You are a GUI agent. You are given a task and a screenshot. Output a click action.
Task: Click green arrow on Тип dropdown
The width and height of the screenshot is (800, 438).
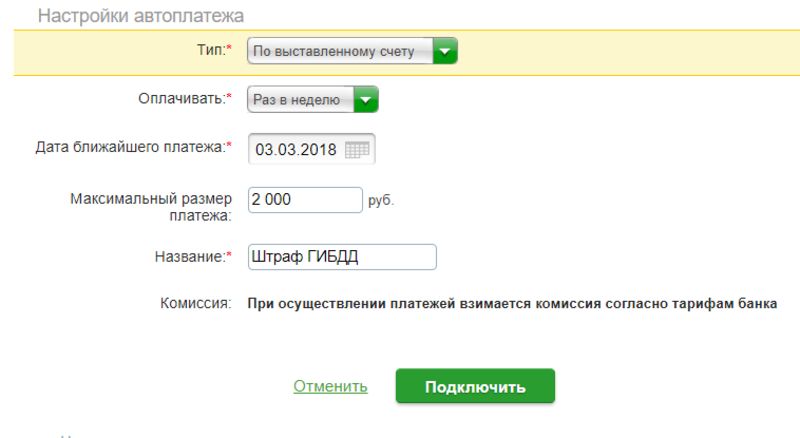pos(445,51)
